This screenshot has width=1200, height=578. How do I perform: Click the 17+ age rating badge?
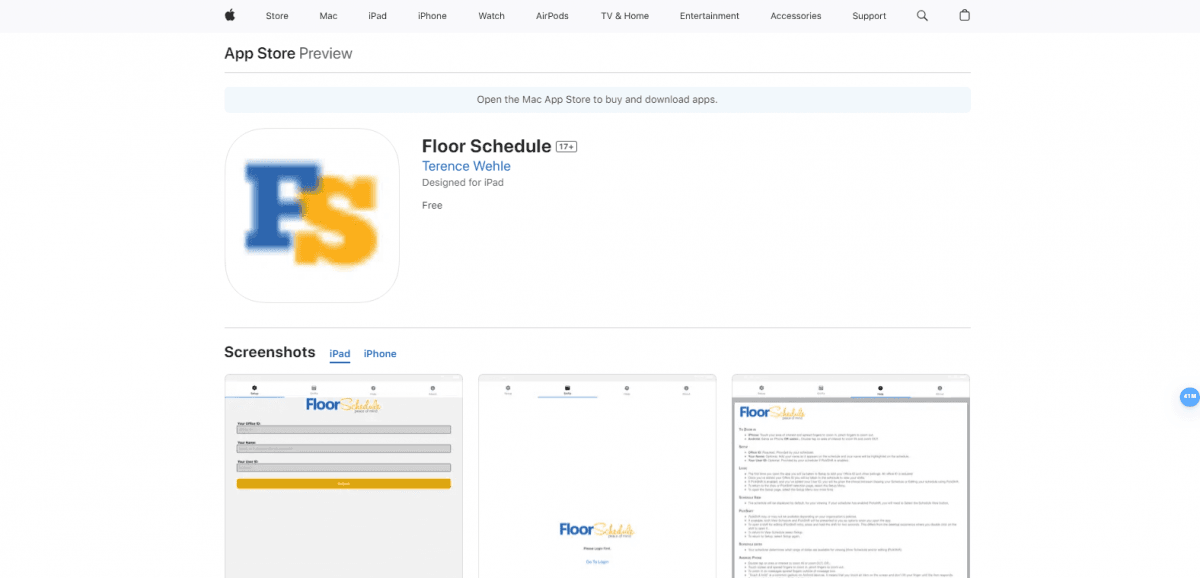click(566, 147)
